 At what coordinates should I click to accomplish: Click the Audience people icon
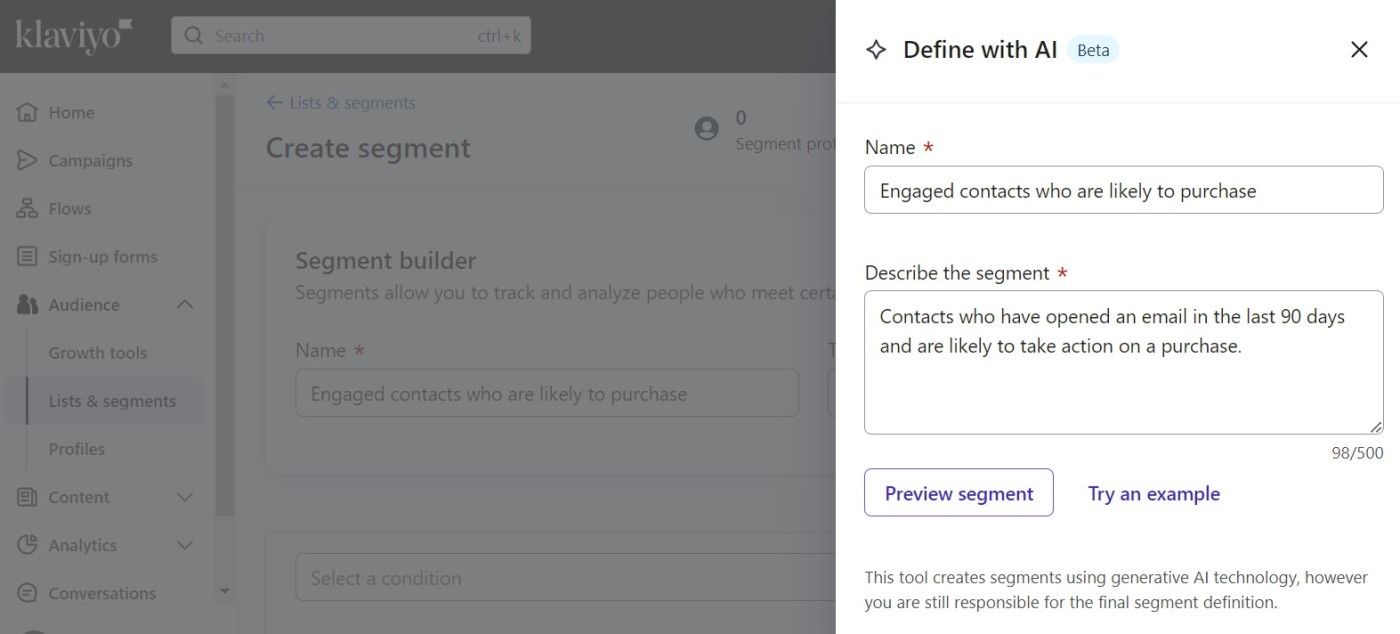(28, 305)
